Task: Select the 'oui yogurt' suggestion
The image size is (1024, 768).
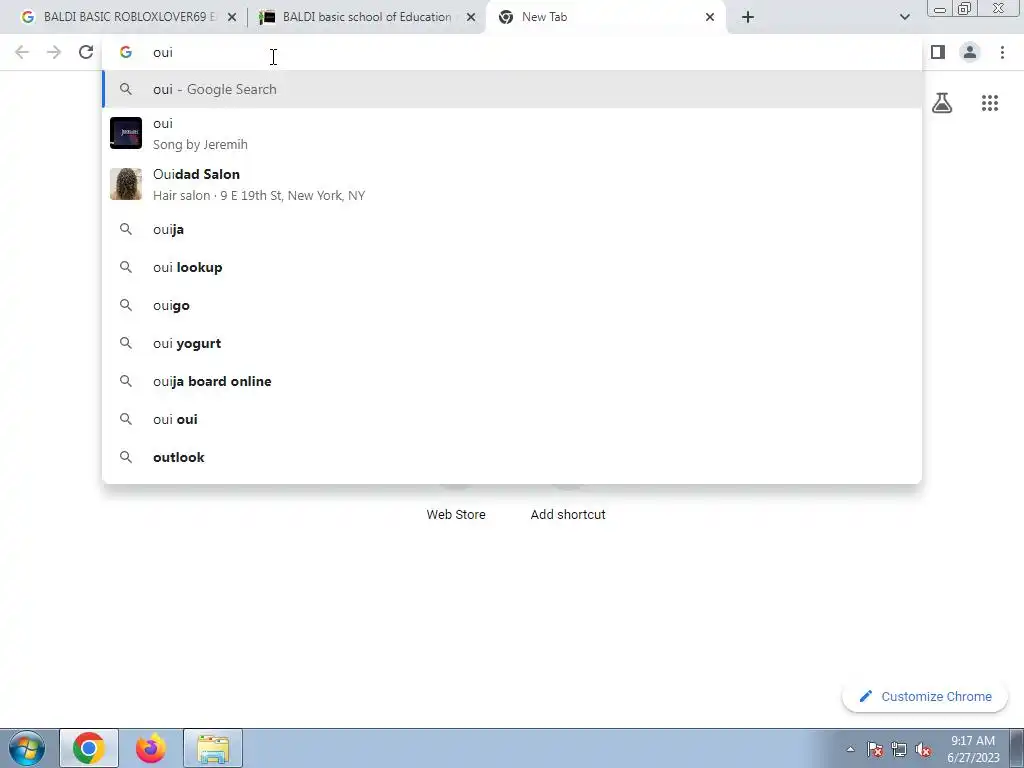Action: (512, 343)
